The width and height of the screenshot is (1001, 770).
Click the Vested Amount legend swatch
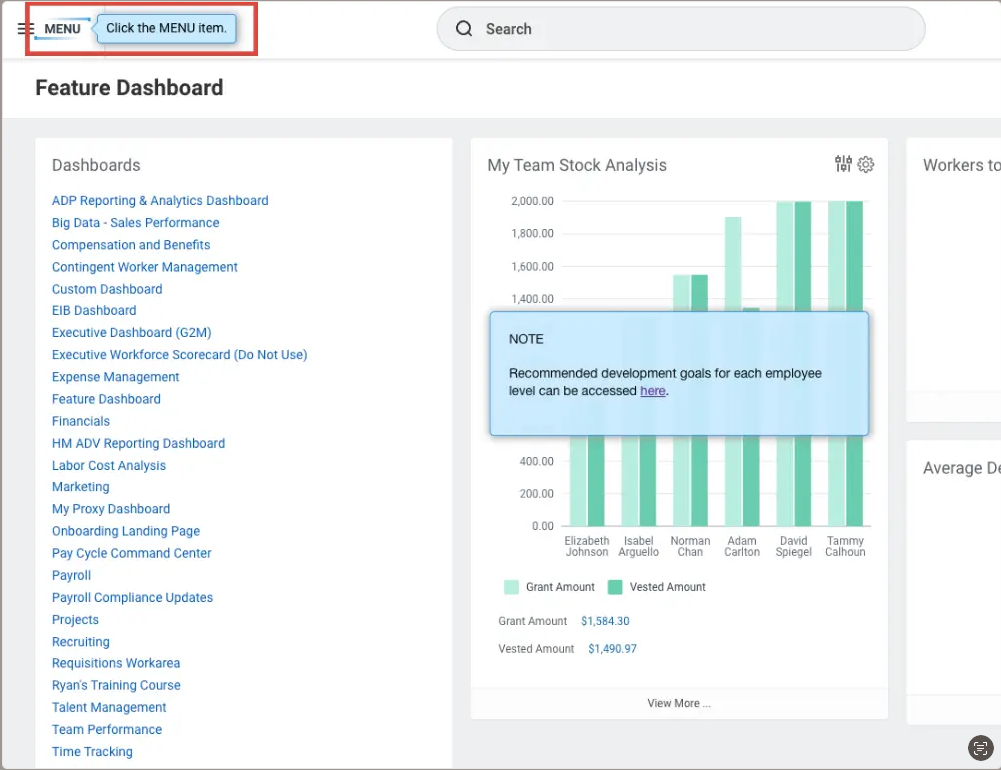(615, 587)
